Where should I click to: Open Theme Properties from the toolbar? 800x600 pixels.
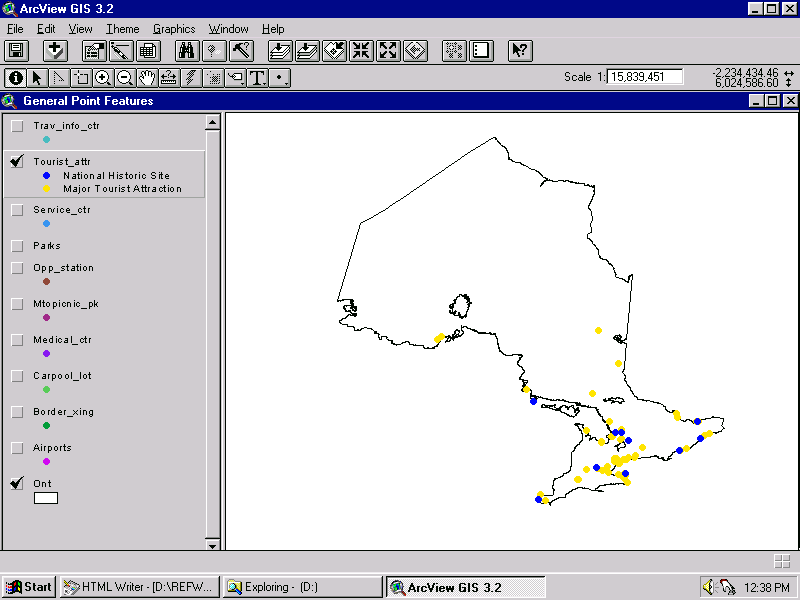pos(94,51)
